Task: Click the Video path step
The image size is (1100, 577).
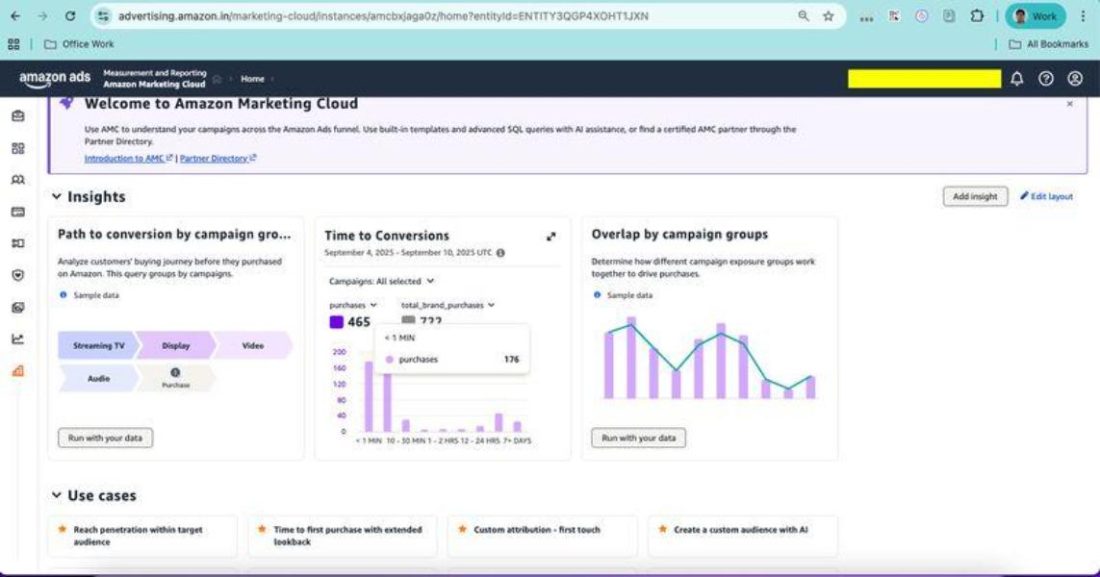Action: 253,346
